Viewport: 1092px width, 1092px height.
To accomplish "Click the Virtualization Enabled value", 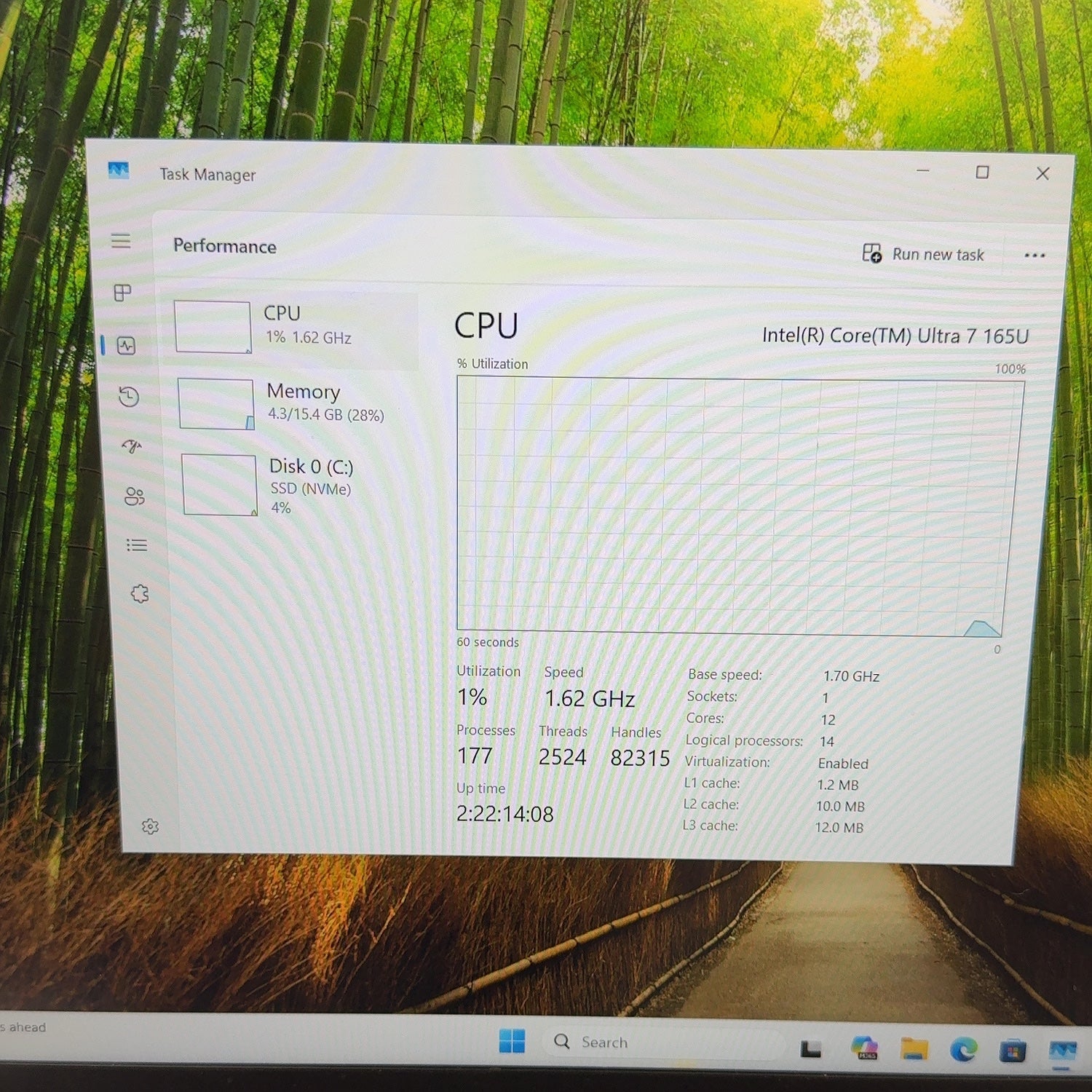I will [x=843, y=764].
